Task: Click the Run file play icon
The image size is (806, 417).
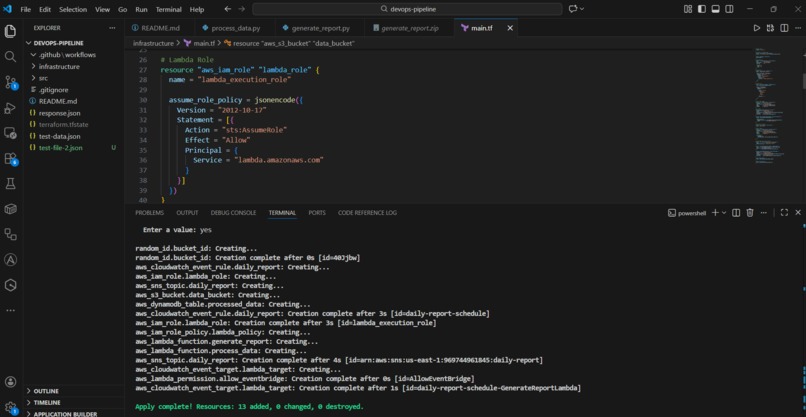Action: 757,28
